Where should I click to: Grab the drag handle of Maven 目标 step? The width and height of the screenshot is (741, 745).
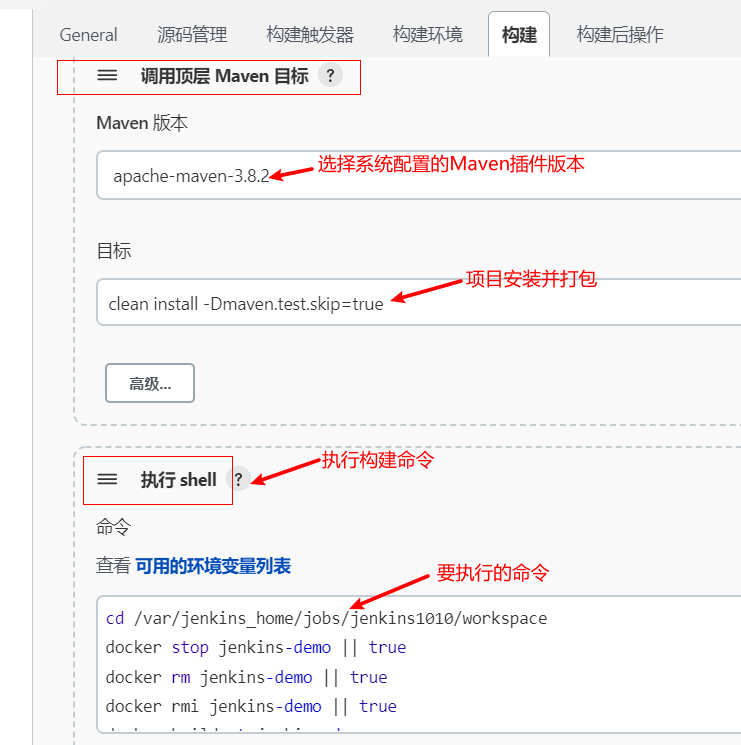[107, 76]
